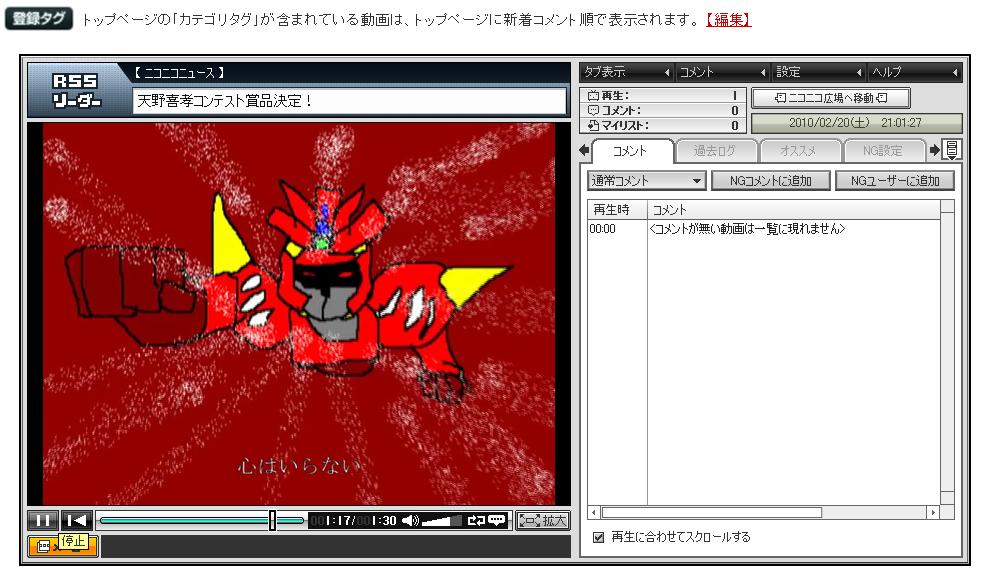Click the 拡大 fullscreen button

point(543,521)
